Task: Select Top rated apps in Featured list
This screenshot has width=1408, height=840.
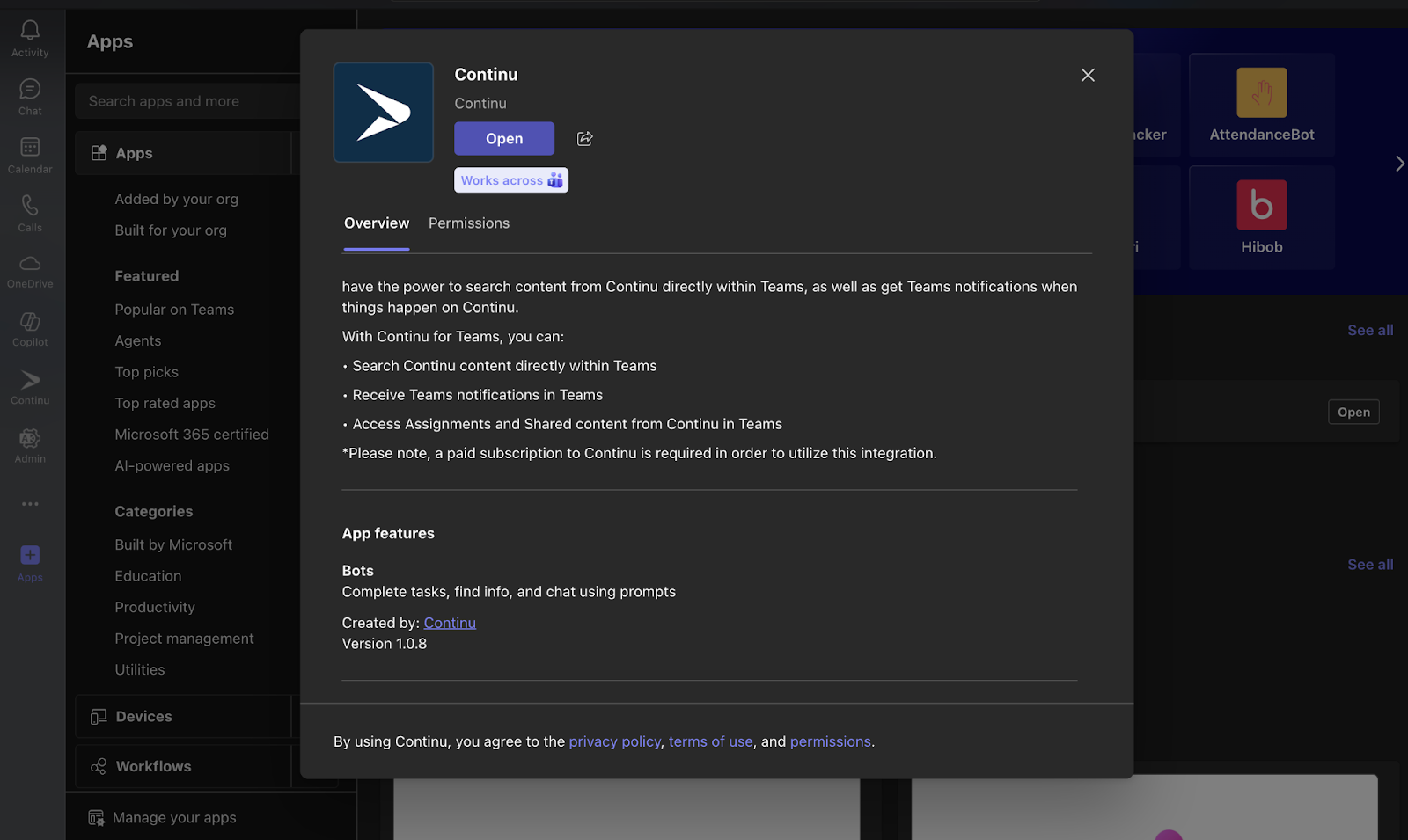Action: coord(165,403)
